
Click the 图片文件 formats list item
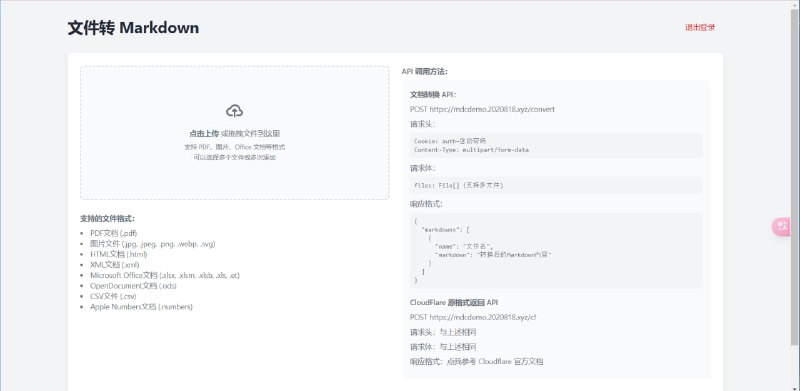point(153,244)
